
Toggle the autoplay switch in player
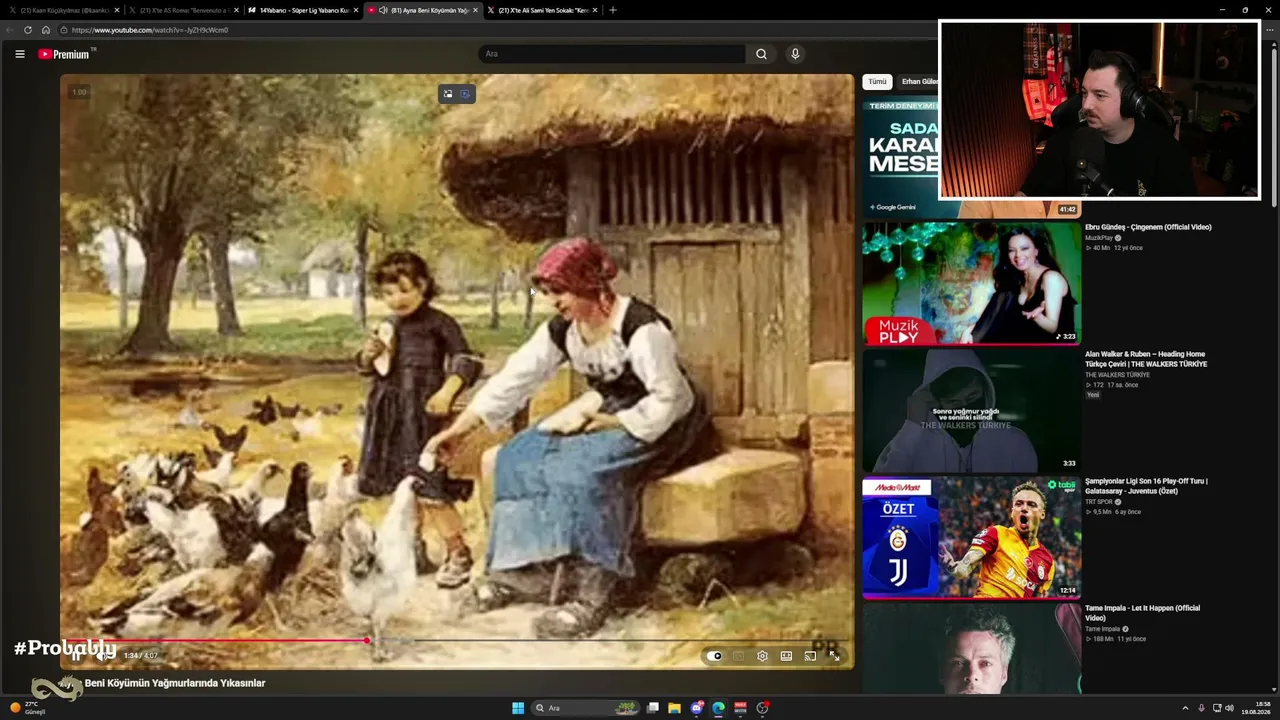(714, 656)
